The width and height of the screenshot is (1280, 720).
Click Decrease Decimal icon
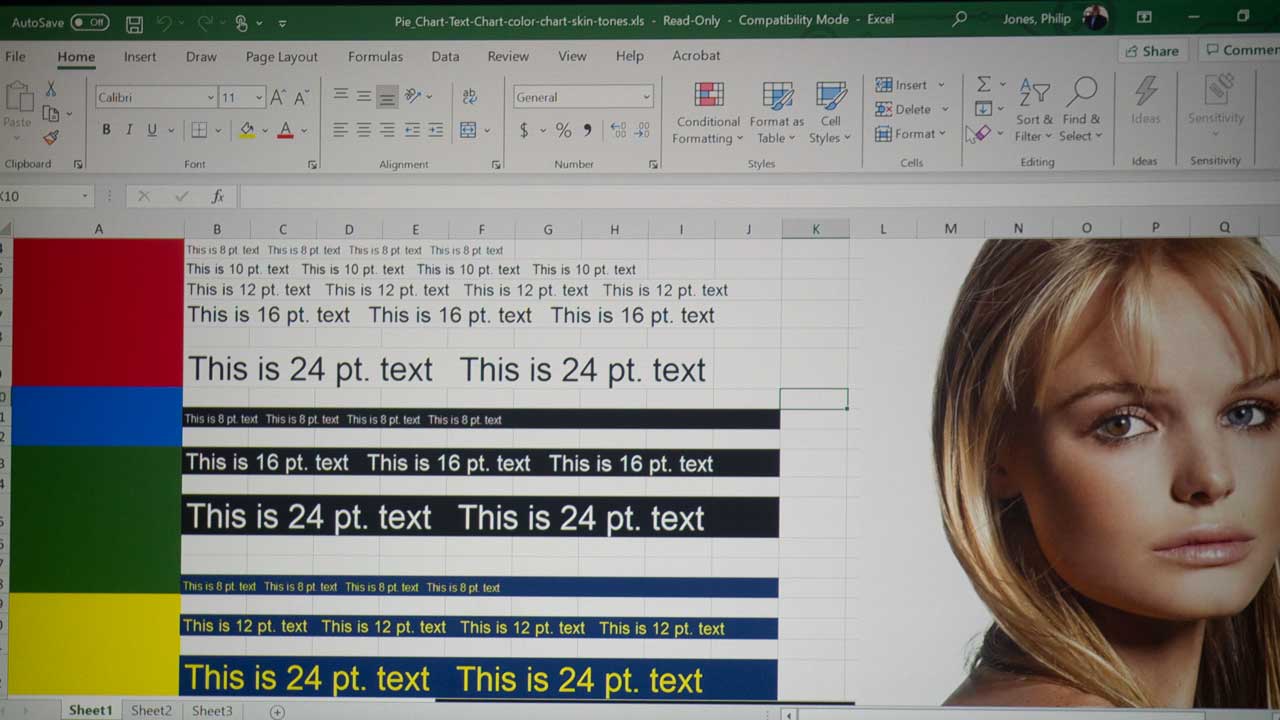[x=640, y=130]
